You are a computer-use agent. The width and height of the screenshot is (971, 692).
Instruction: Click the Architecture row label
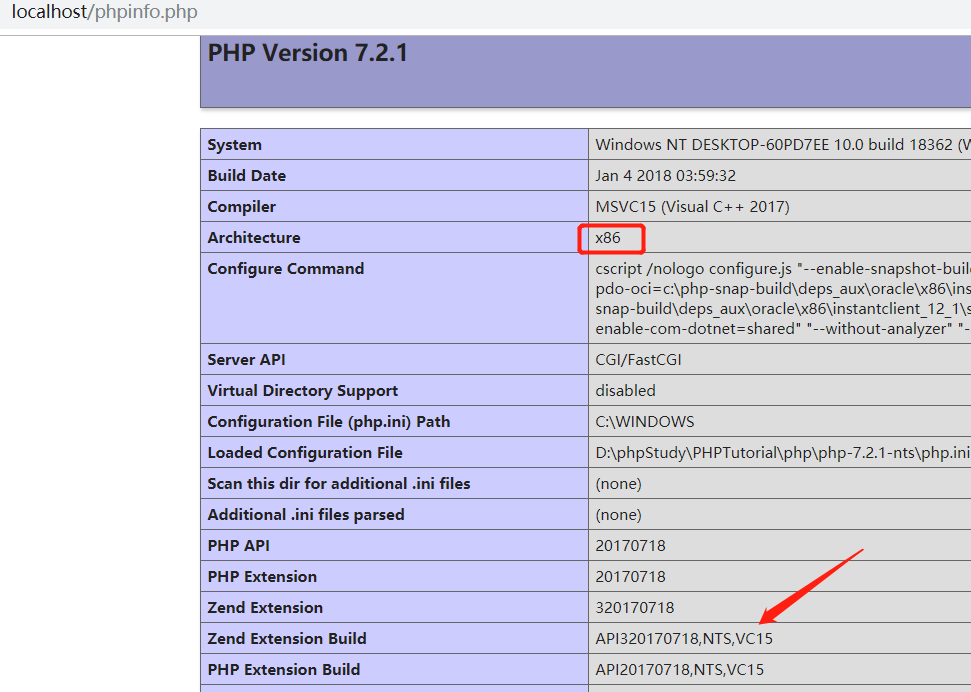click(254, 238)
